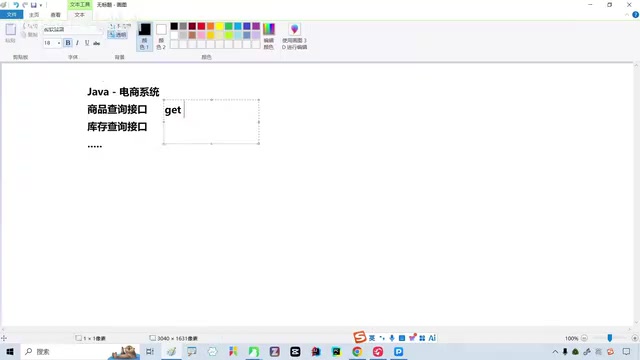Open the notification center icon
Screen dimensions: 640x360
pyautogui.click(x=627, y=351)
